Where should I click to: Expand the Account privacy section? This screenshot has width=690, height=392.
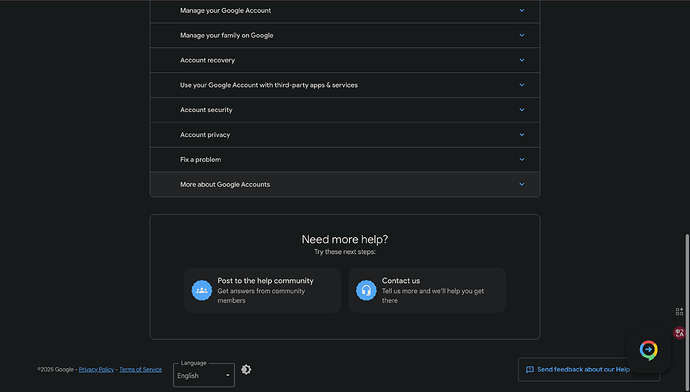[x=345, y=135]
